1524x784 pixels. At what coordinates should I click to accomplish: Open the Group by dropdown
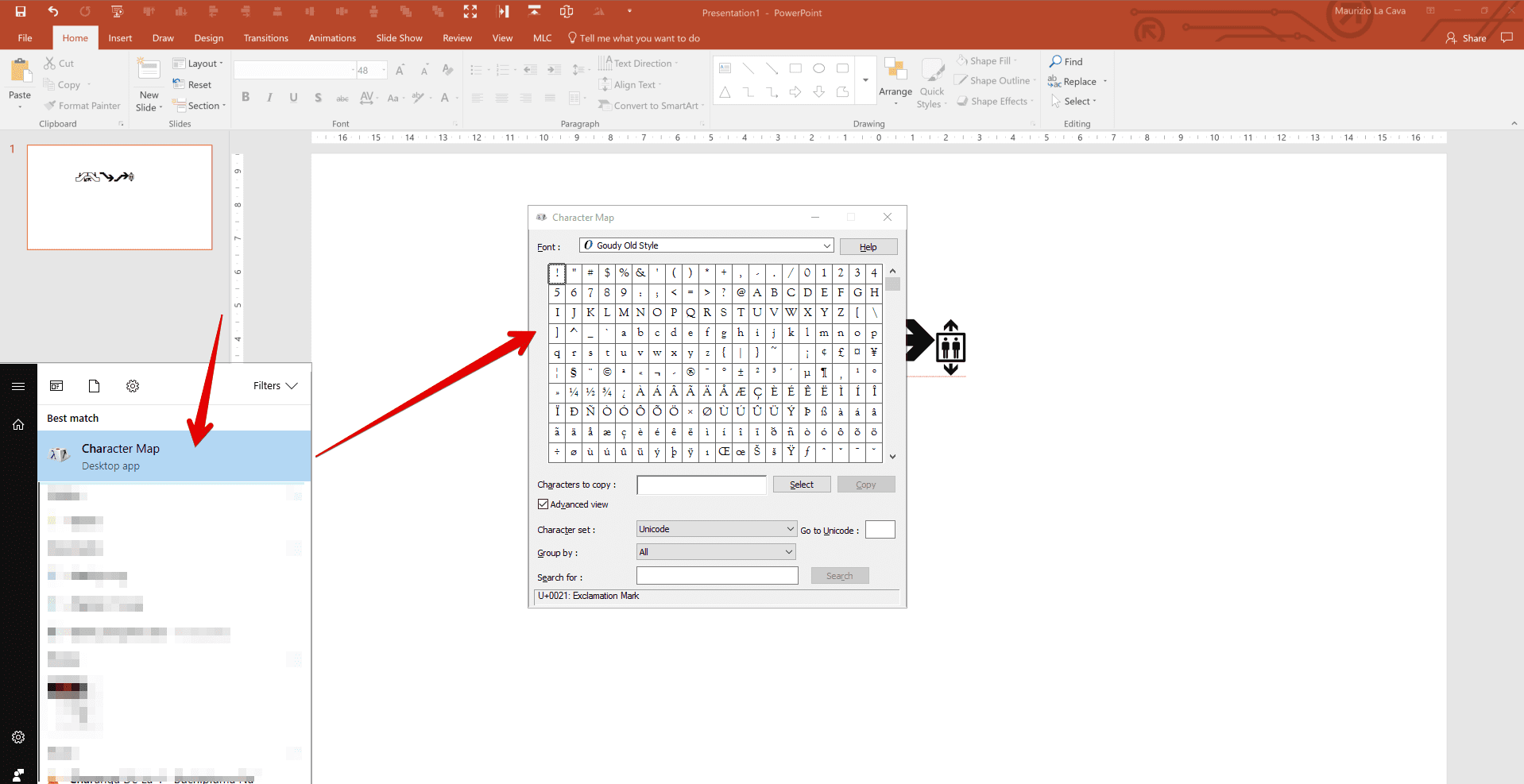(x=714, y=551)
